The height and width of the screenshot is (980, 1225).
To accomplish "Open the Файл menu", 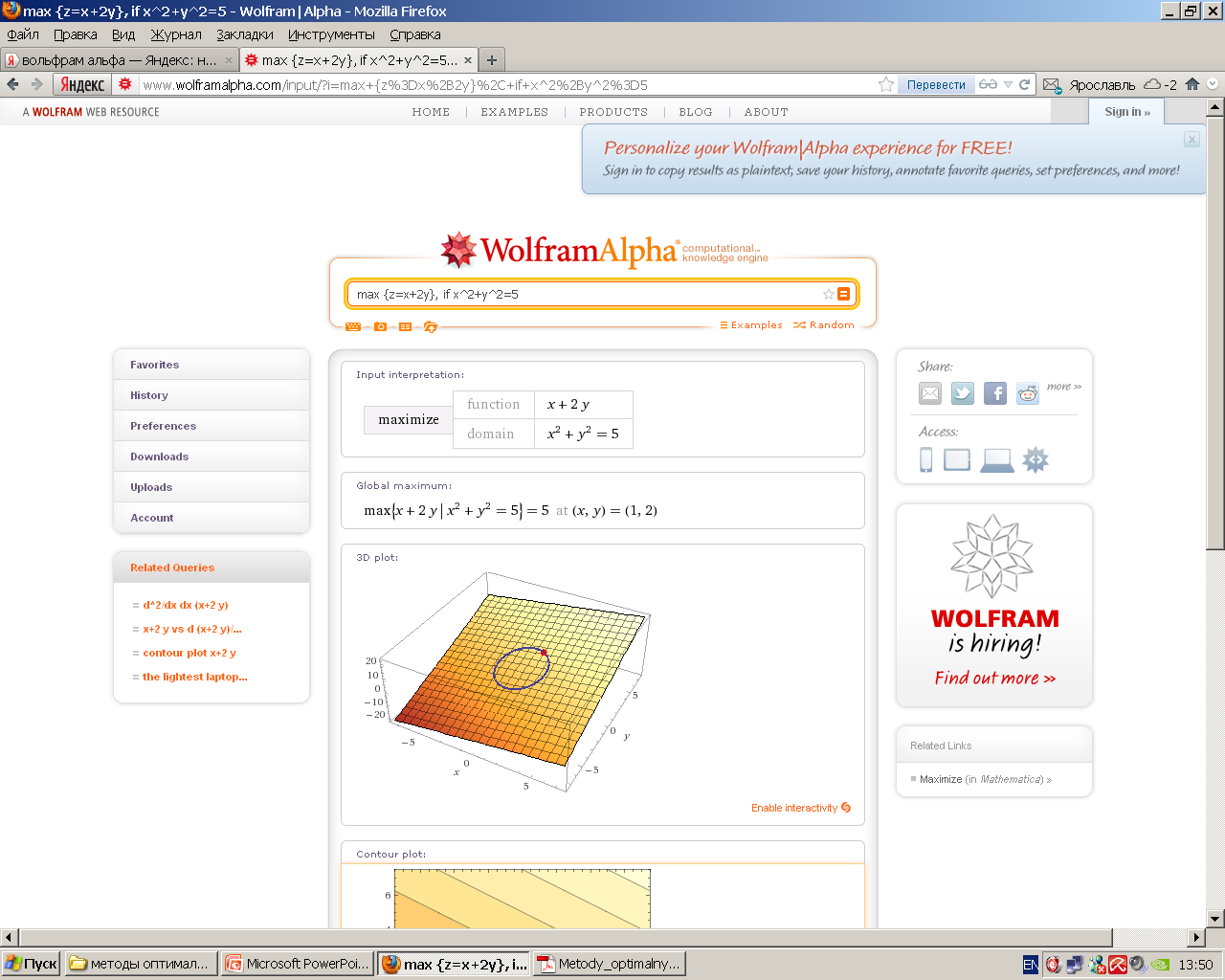I will tap(23, 34).
